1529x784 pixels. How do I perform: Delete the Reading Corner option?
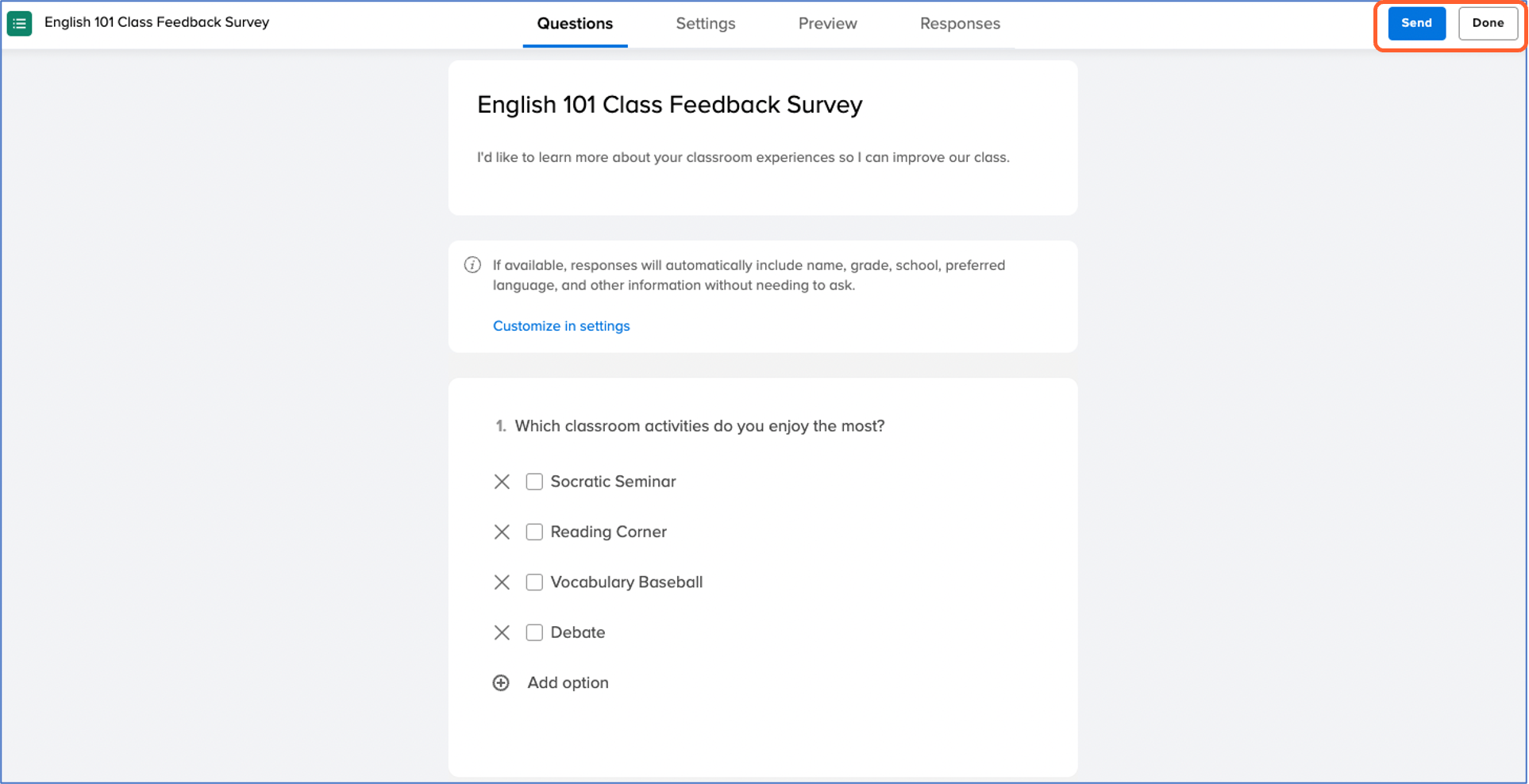pyautogui.click(x=502, y=532)
